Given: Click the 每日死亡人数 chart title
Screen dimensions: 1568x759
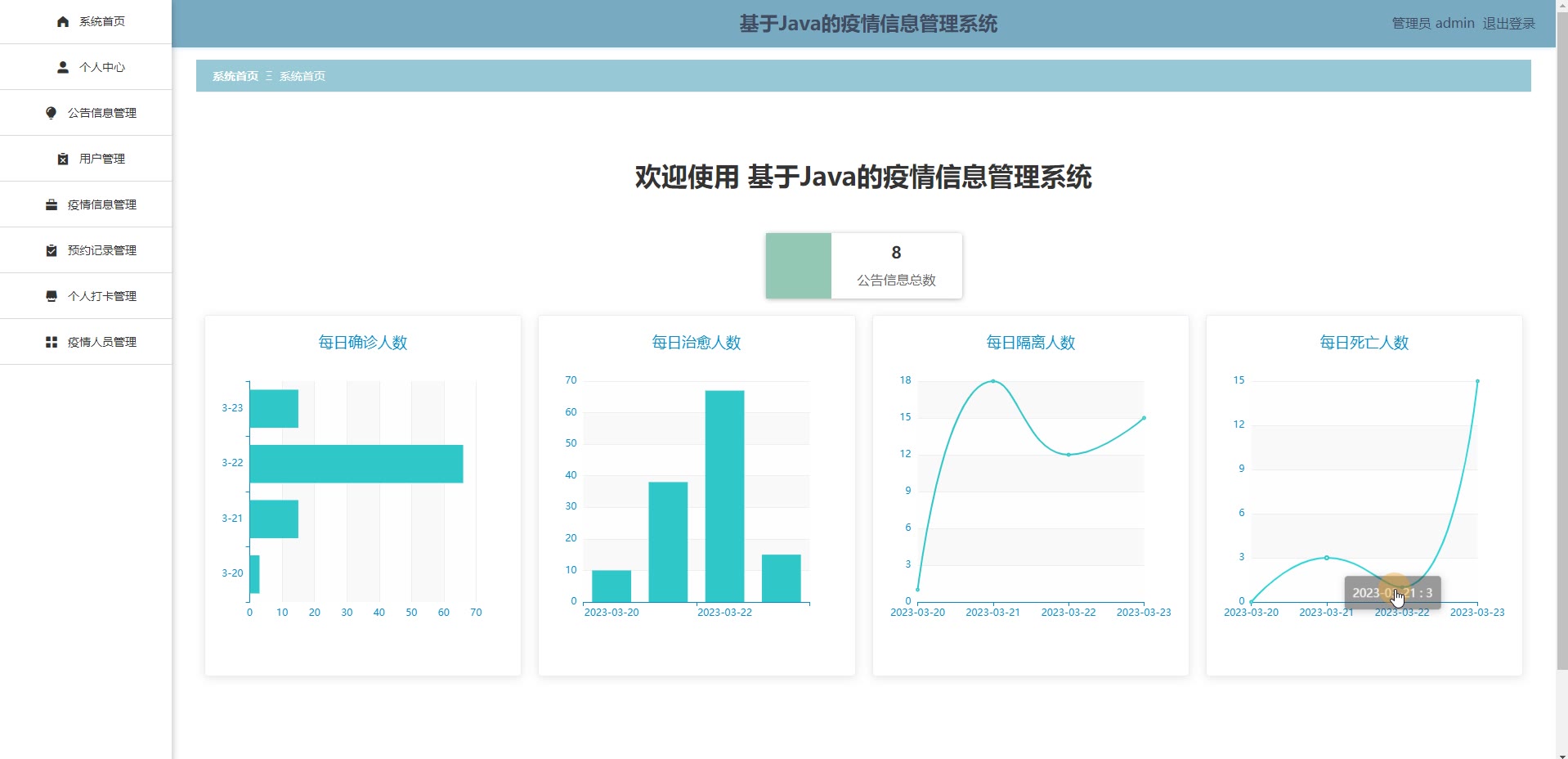Looking at the screenshot, I should pyautogui.click(x=1364, y=343).
